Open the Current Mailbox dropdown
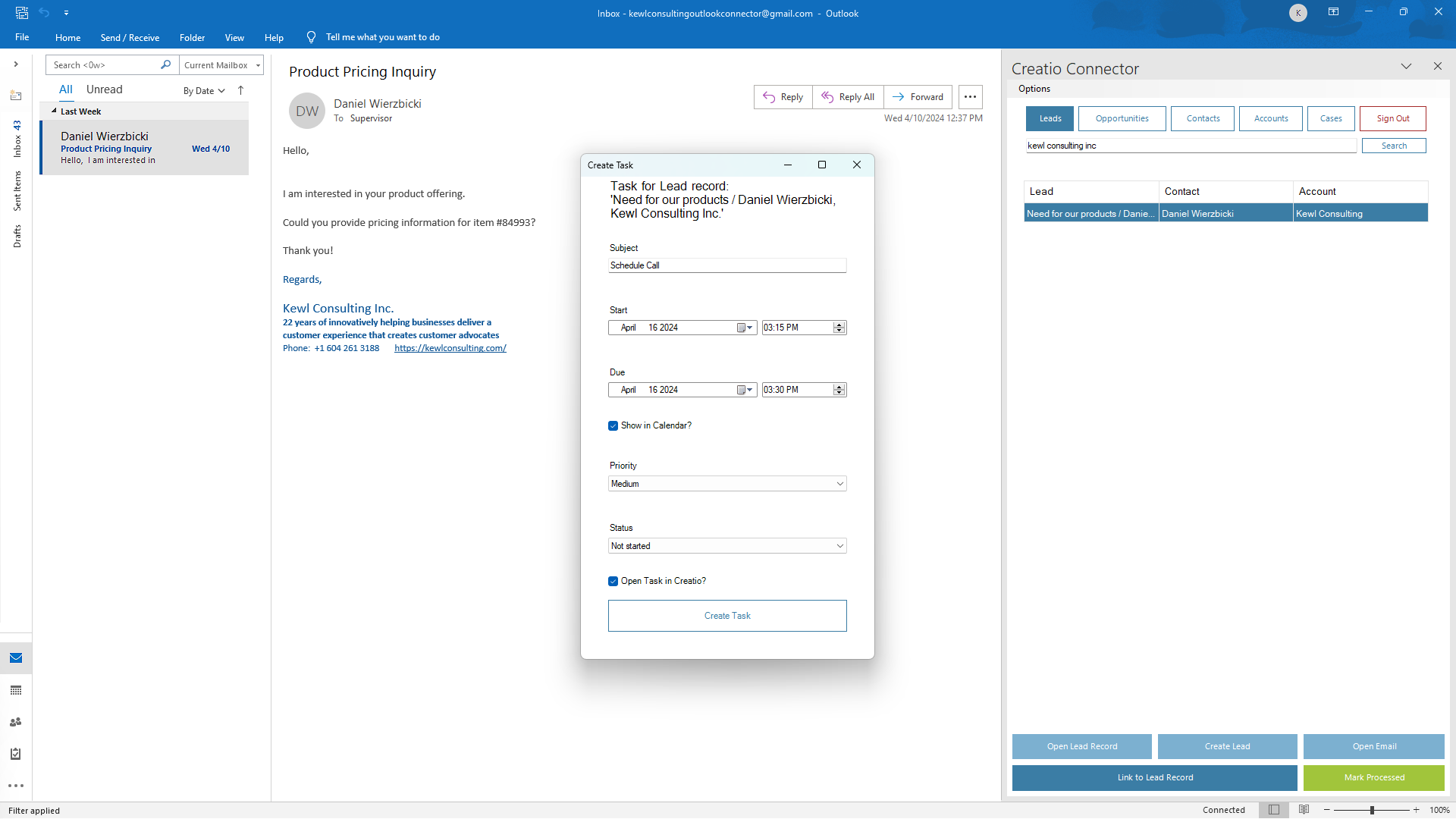This screenshot has height=819, width=1456. pos(222,65)
